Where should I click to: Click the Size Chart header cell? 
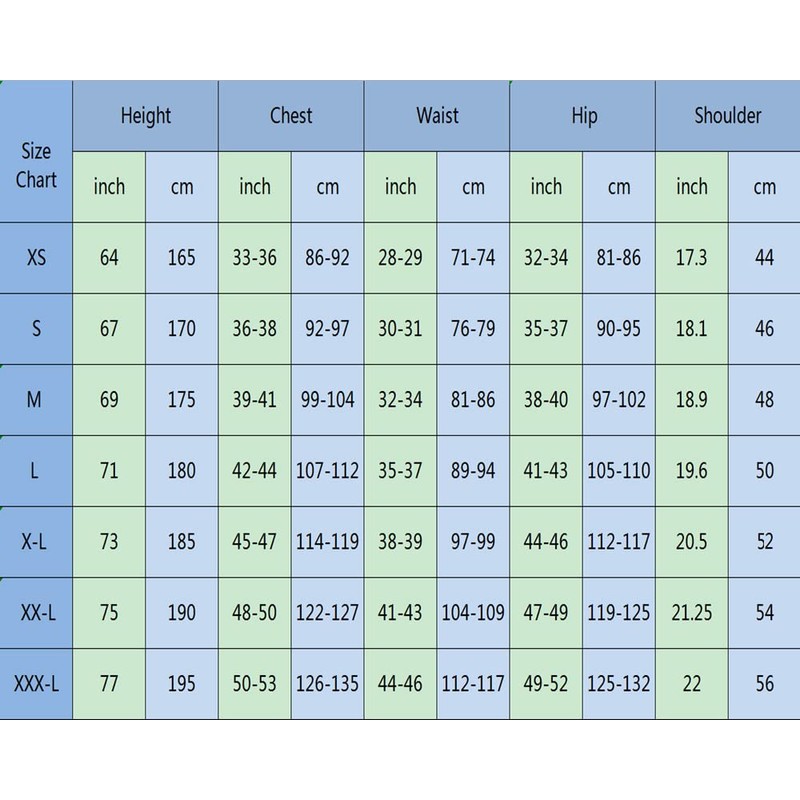[x=37, y=166]
